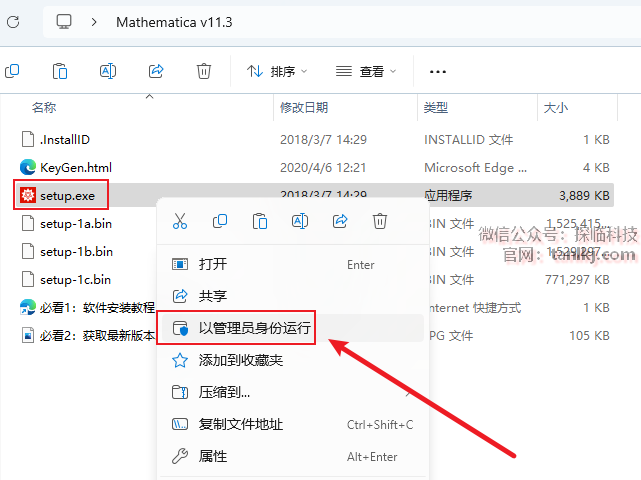Sort by the 大小 column header
Viewport: 641px width, 480px height.
click(x=556, y=108)
